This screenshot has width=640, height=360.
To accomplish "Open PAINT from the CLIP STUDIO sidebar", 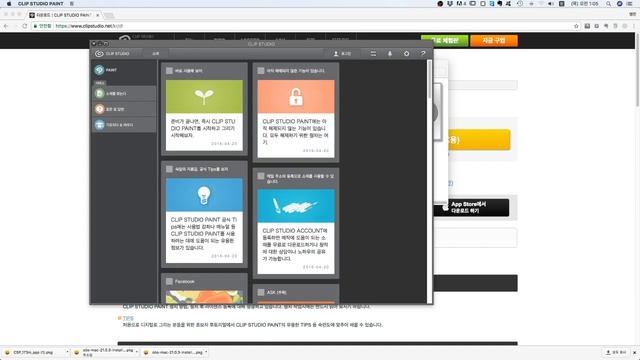I will tap(106, 70).
